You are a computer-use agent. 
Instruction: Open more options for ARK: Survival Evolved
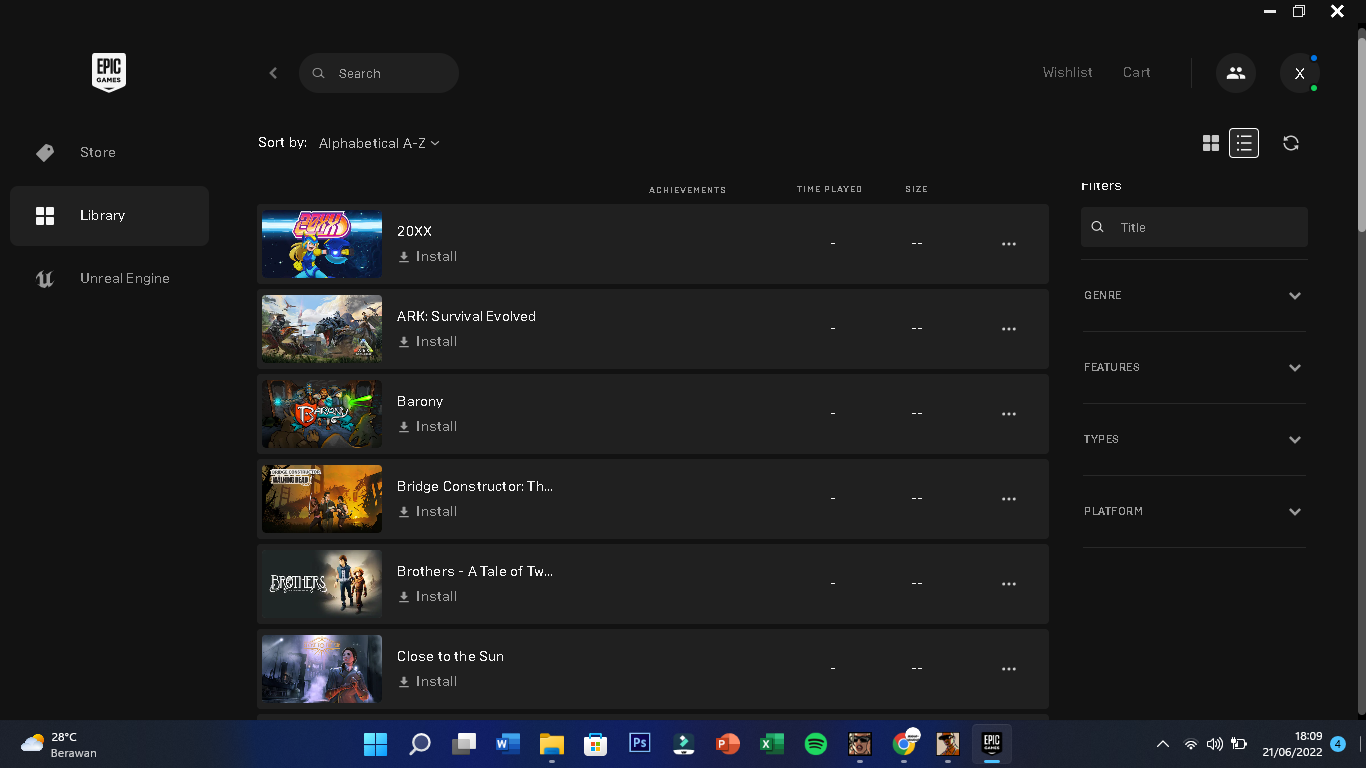click(x=1009, y=329)
